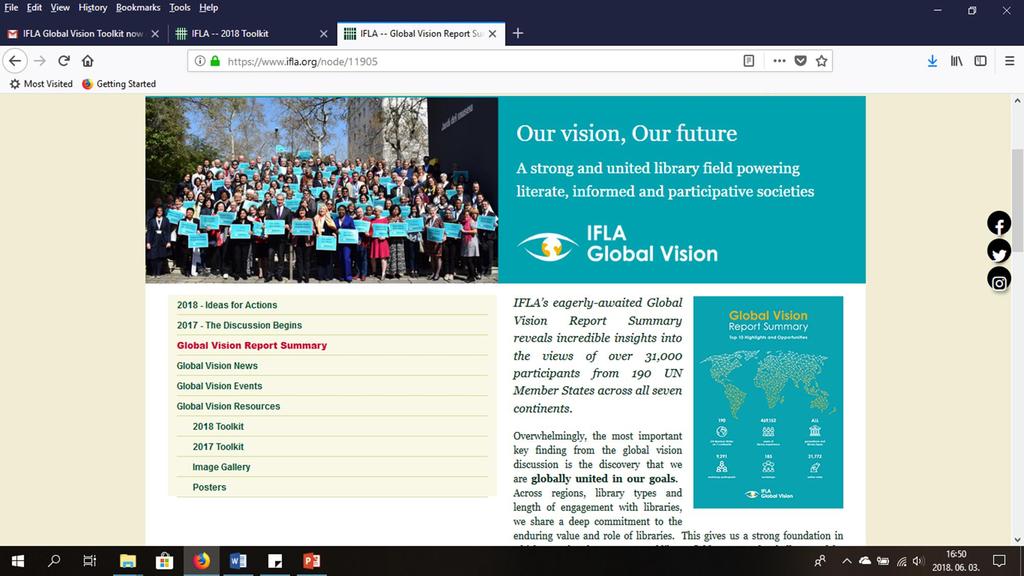
Task: Open the Global Vision Events link
Action: point(219,386)
